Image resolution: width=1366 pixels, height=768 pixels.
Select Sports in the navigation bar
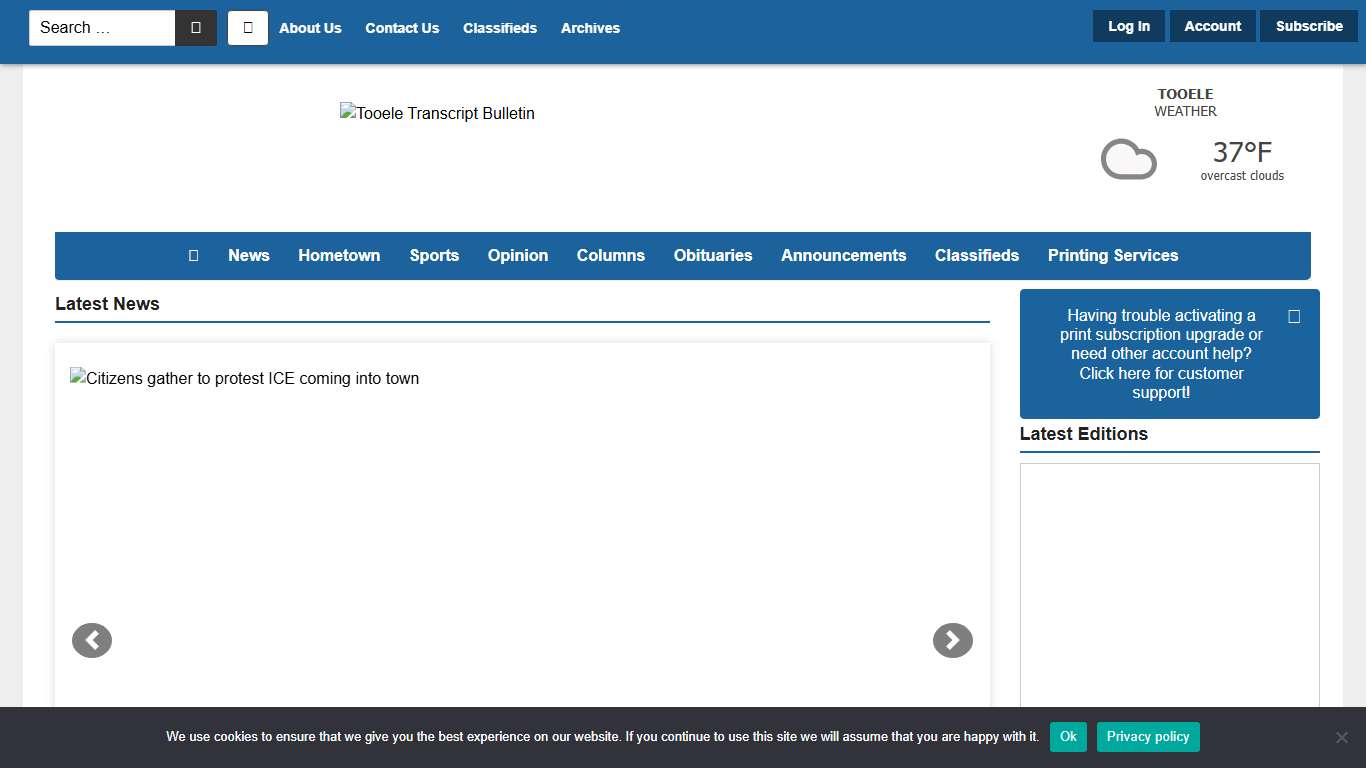point(434,256)
